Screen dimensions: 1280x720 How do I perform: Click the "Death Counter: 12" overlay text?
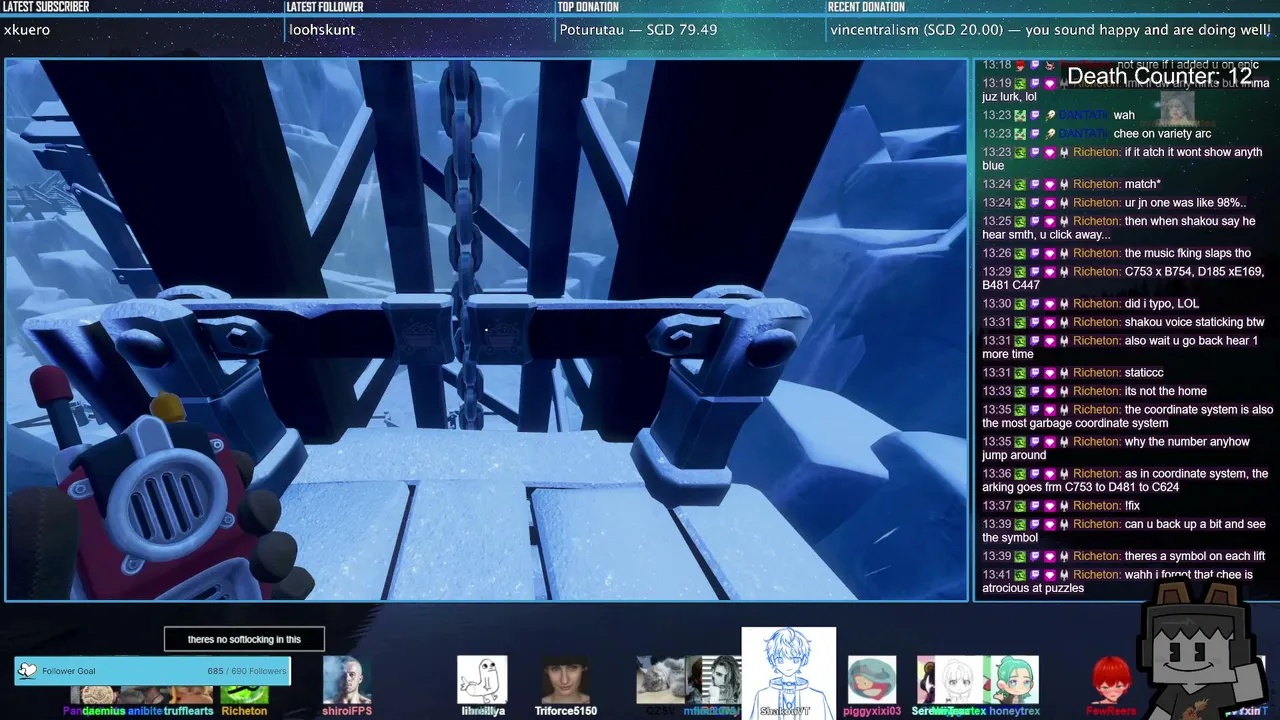1159,76
